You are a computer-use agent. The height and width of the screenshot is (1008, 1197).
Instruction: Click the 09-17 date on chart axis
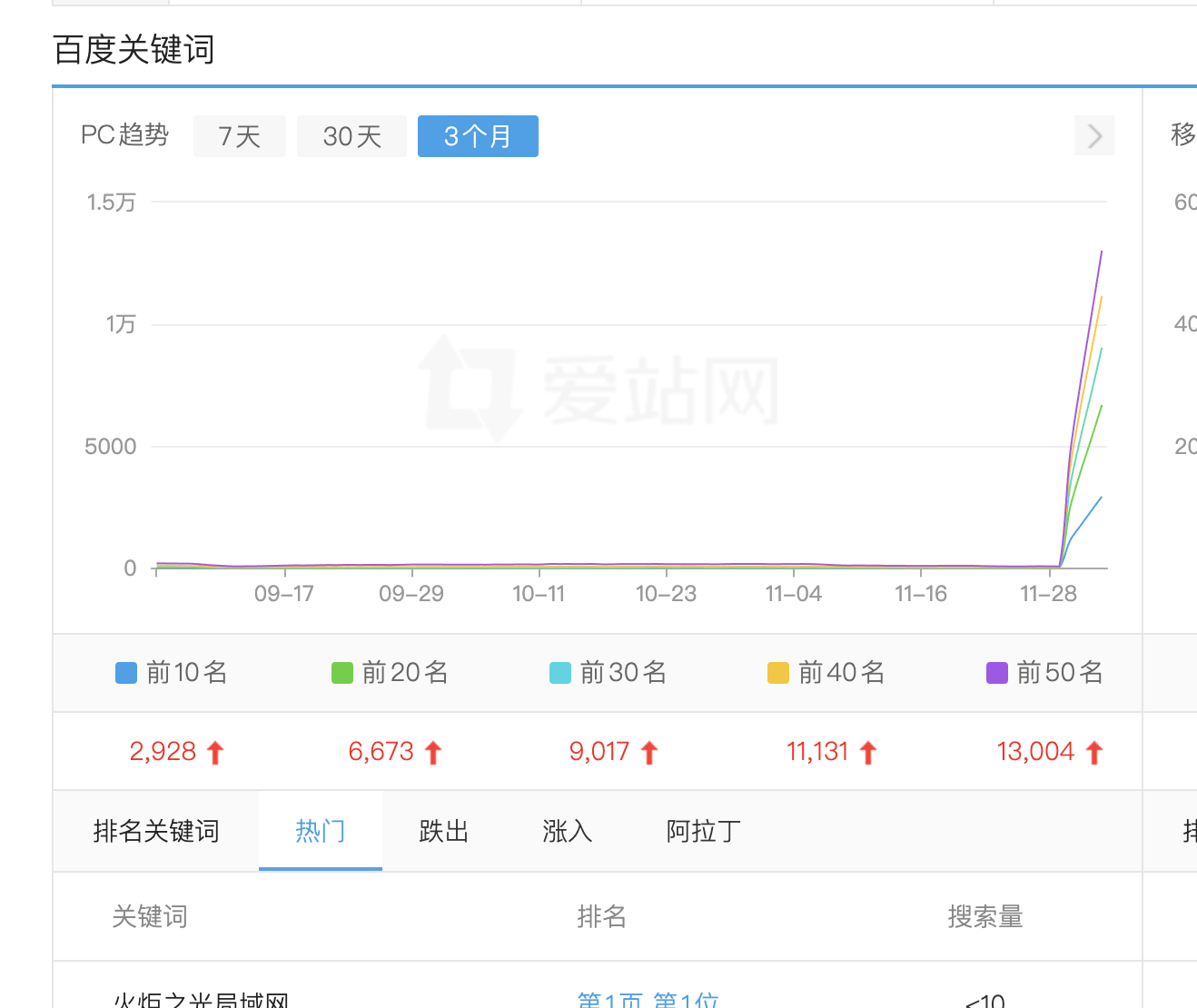tap(284, 594)
